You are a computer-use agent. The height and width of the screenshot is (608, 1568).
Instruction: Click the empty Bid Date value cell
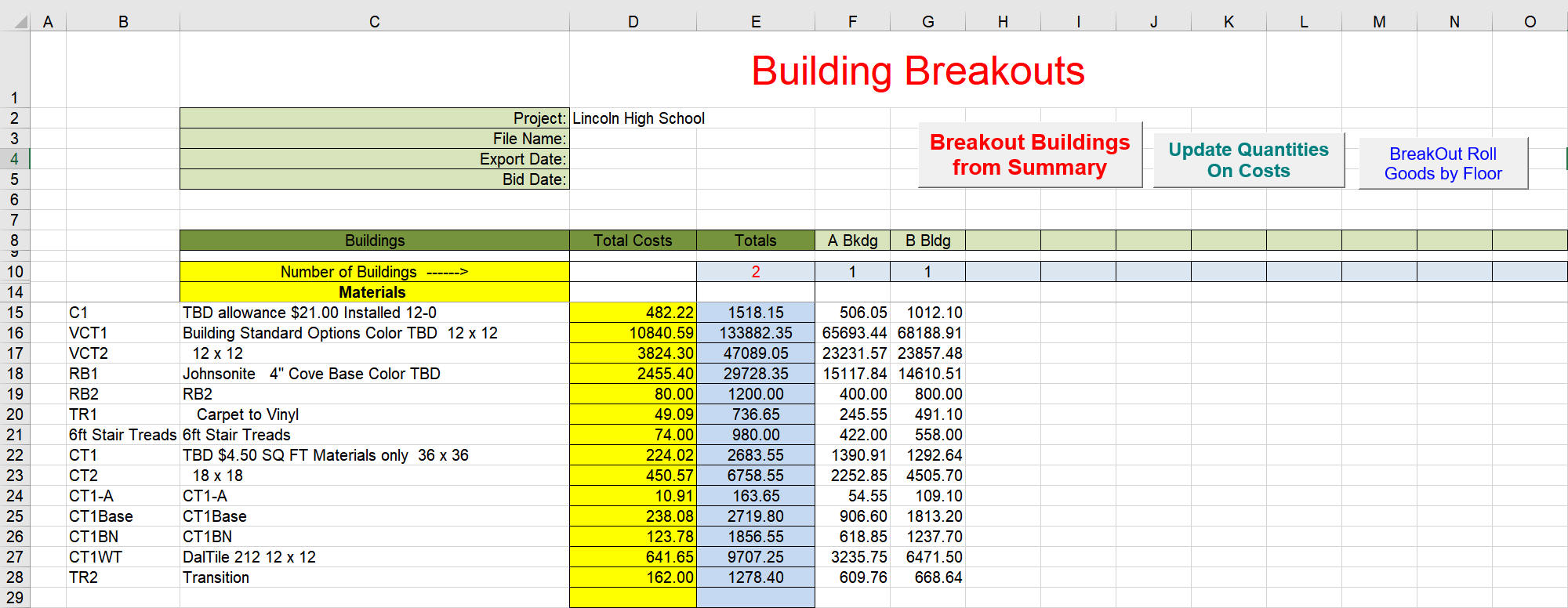tap(632, 179)
